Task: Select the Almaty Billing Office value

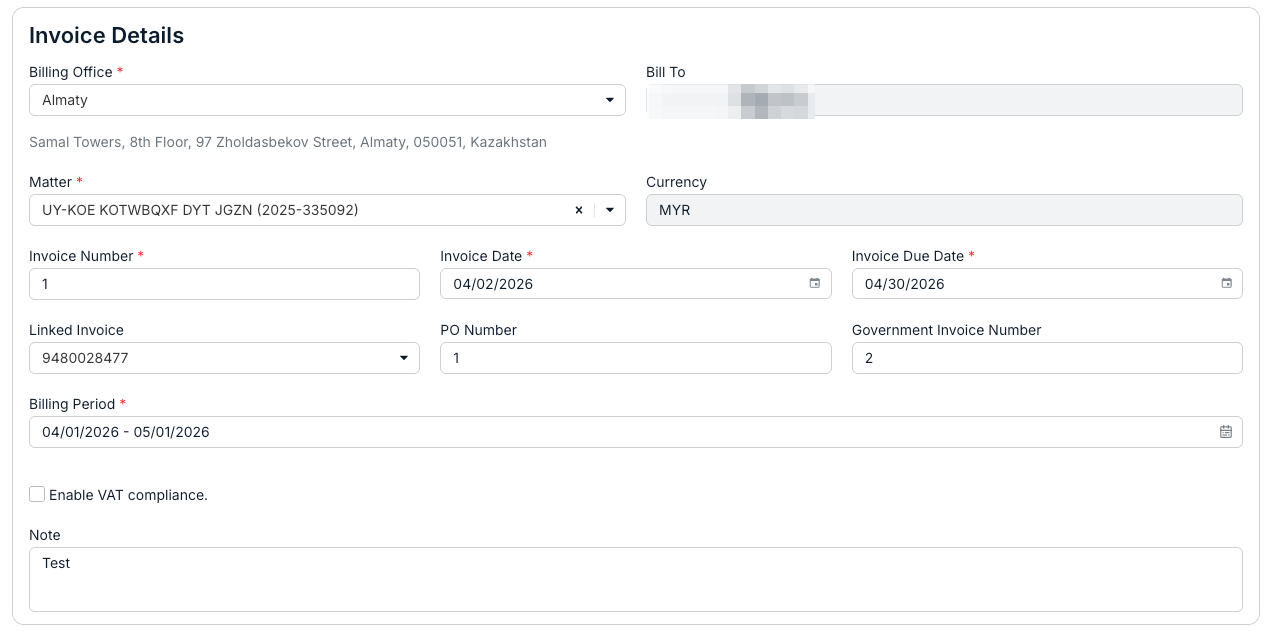Action: click(65, 100)
